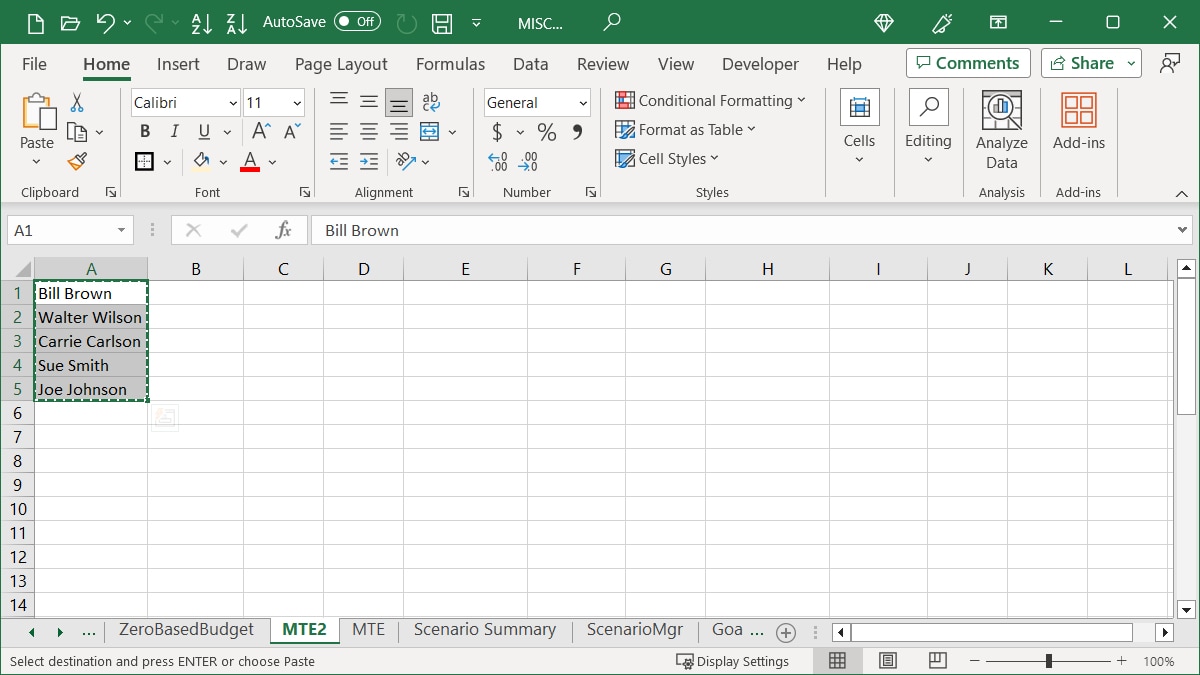Open the Fill Color dropdown arrow
The width and height of the screenshot is (1200, 675).
click(224, 162)
